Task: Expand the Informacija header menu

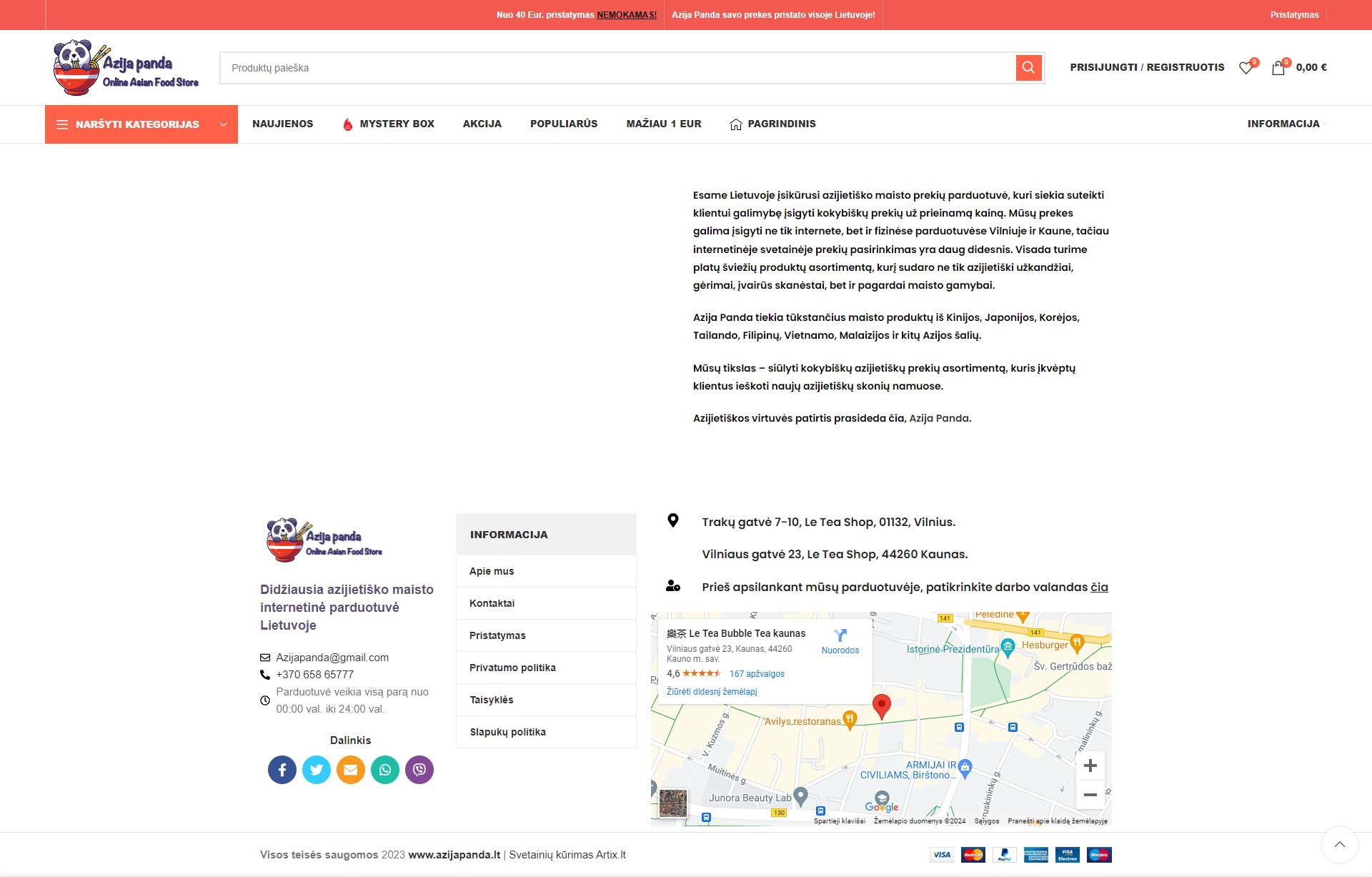Action: pos(1287,124)
